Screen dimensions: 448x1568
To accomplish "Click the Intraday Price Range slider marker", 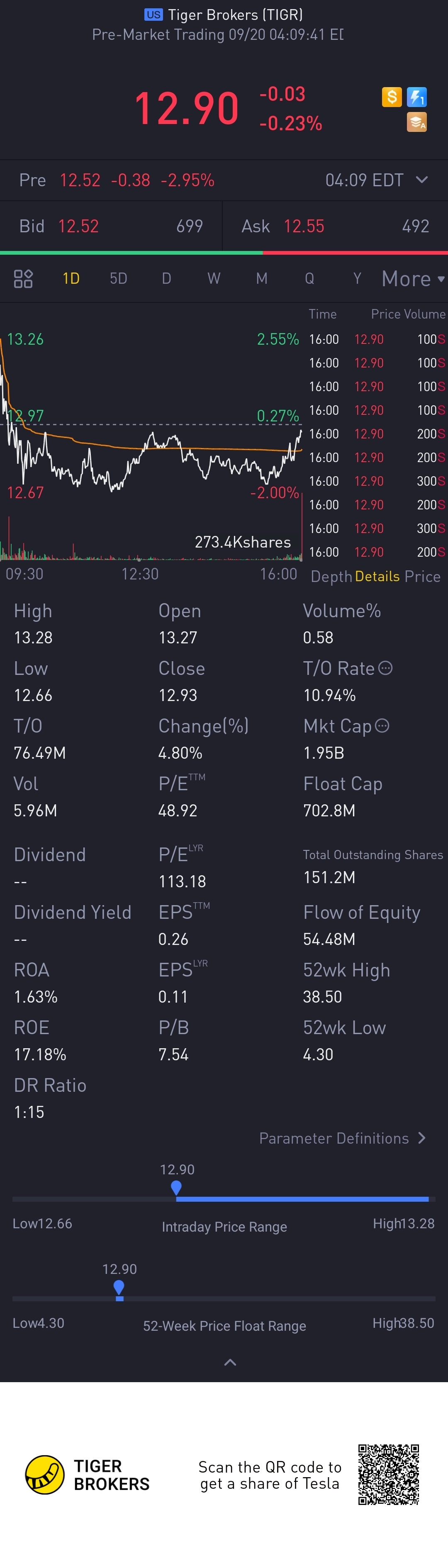I will pyautogui.click(x=177, y=1187).
